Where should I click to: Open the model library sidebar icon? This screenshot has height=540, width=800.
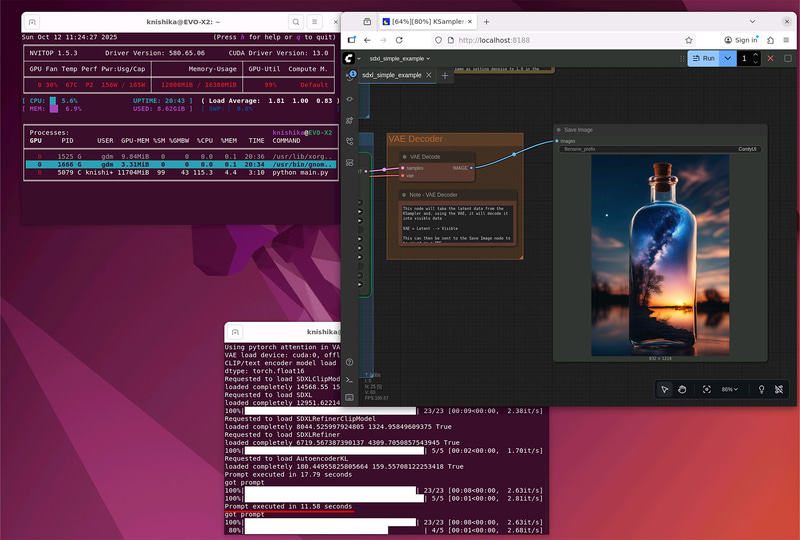point(349,141)
